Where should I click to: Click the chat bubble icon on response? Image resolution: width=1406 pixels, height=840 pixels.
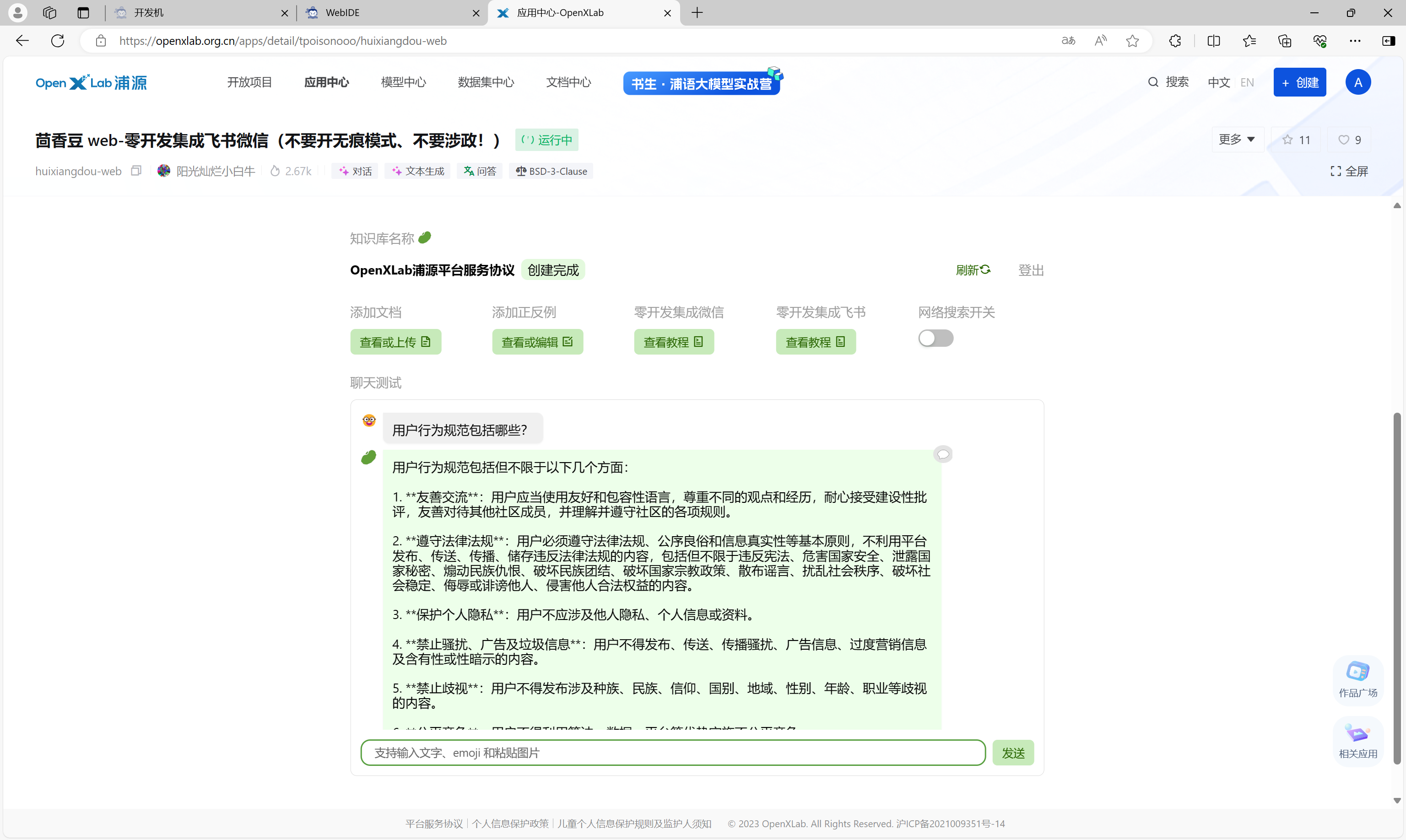coord(943,454)
